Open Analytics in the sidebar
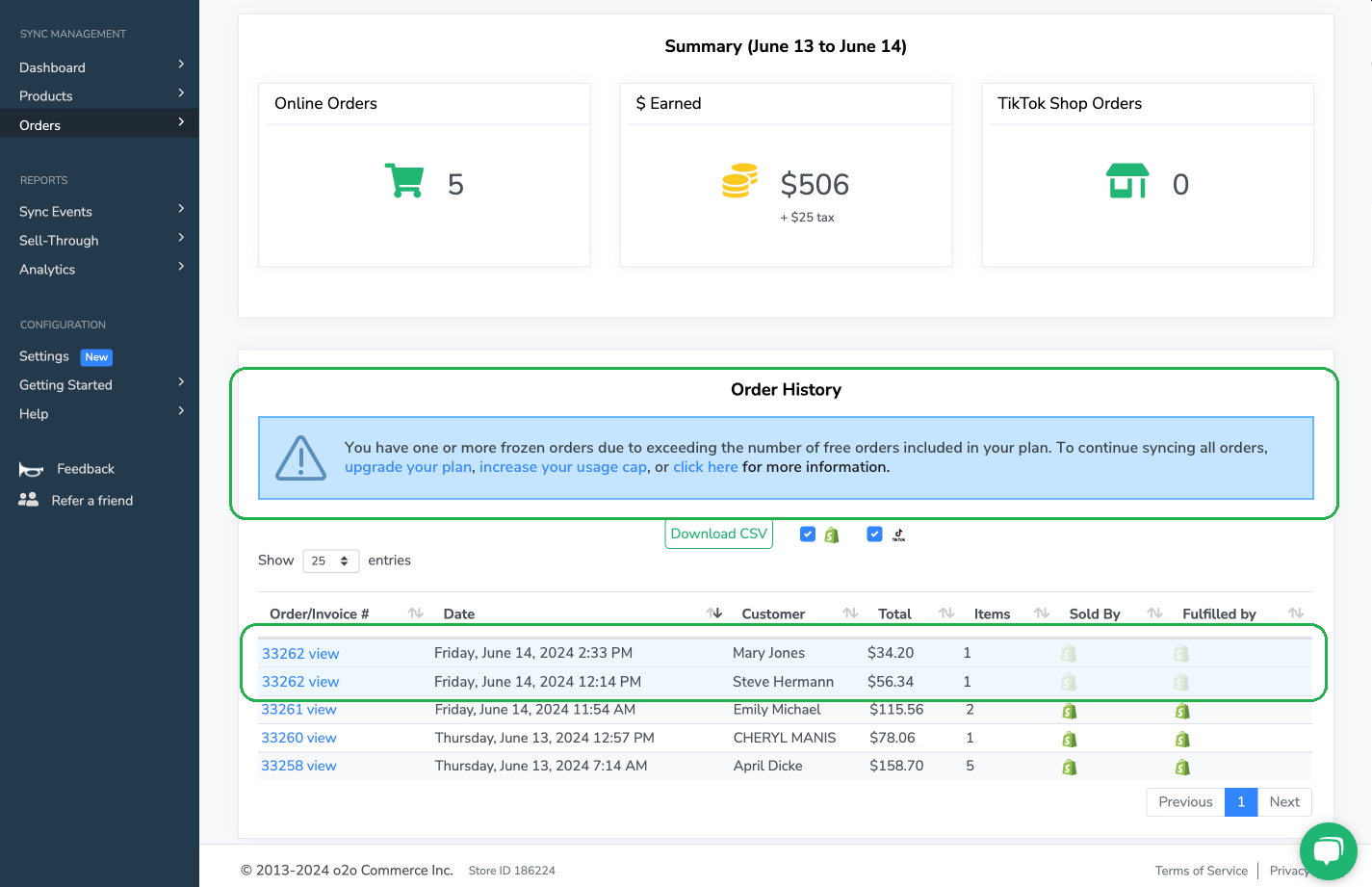 (x=47, y=270)
